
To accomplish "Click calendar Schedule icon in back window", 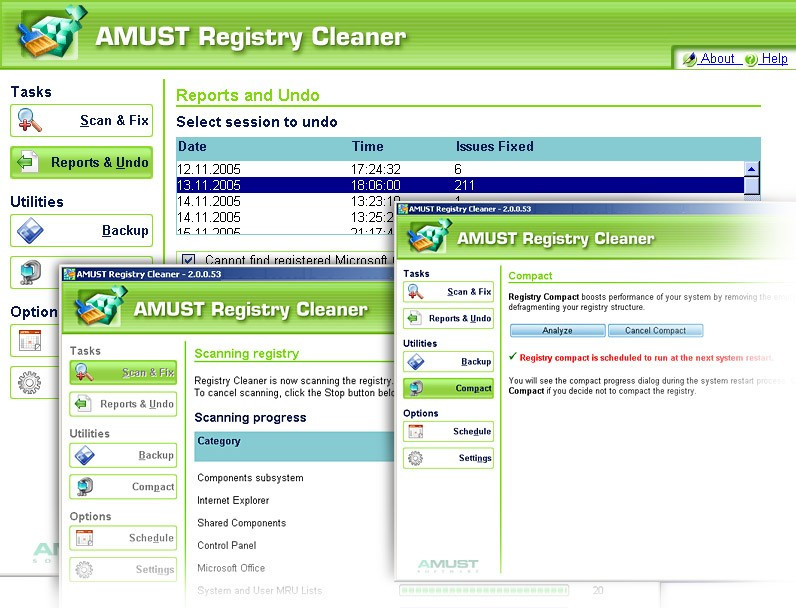I will [30, 340].
